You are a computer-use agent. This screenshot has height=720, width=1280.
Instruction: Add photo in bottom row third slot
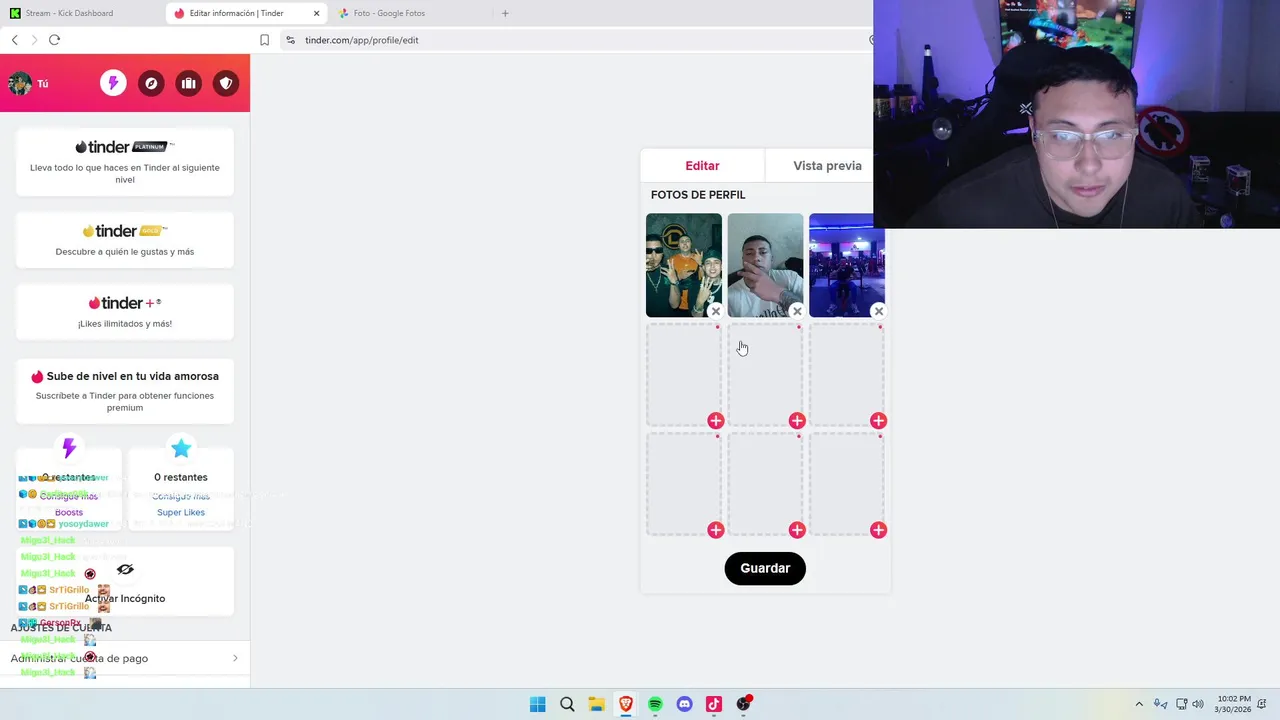878,530
